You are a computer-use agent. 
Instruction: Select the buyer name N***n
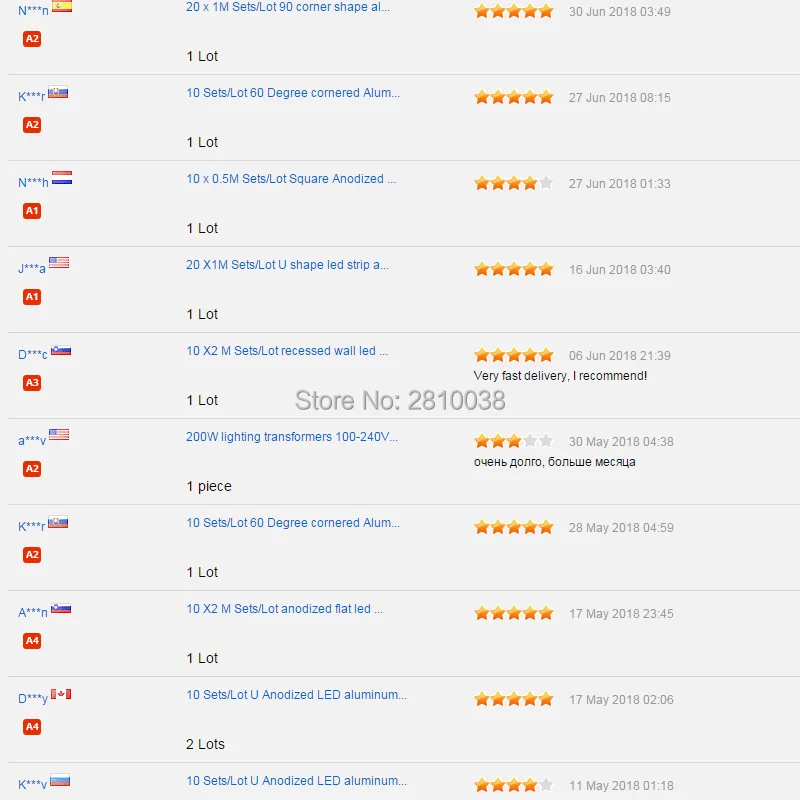(x=33, y=10)
